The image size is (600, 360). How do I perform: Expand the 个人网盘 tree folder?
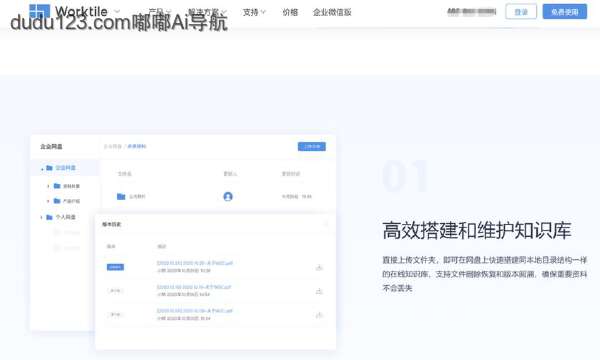(x=41, y=217)
